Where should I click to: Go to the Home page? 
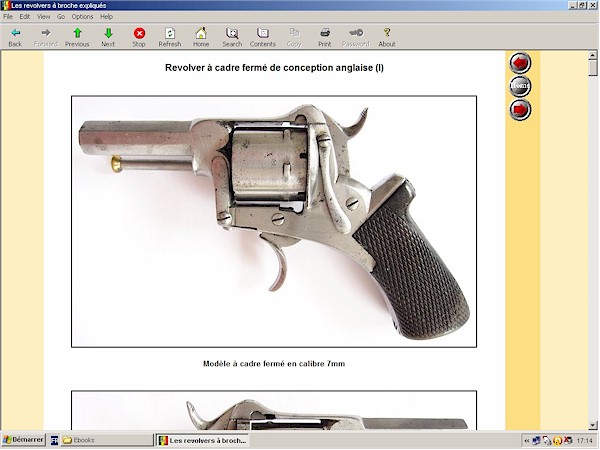tap(201, 37)
